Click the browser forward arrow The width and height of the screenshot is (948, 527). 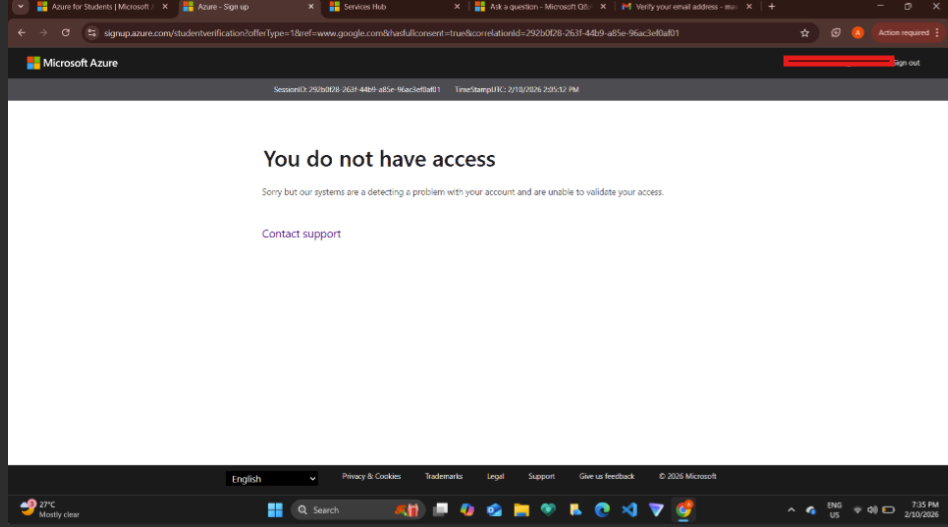(44, 33)
